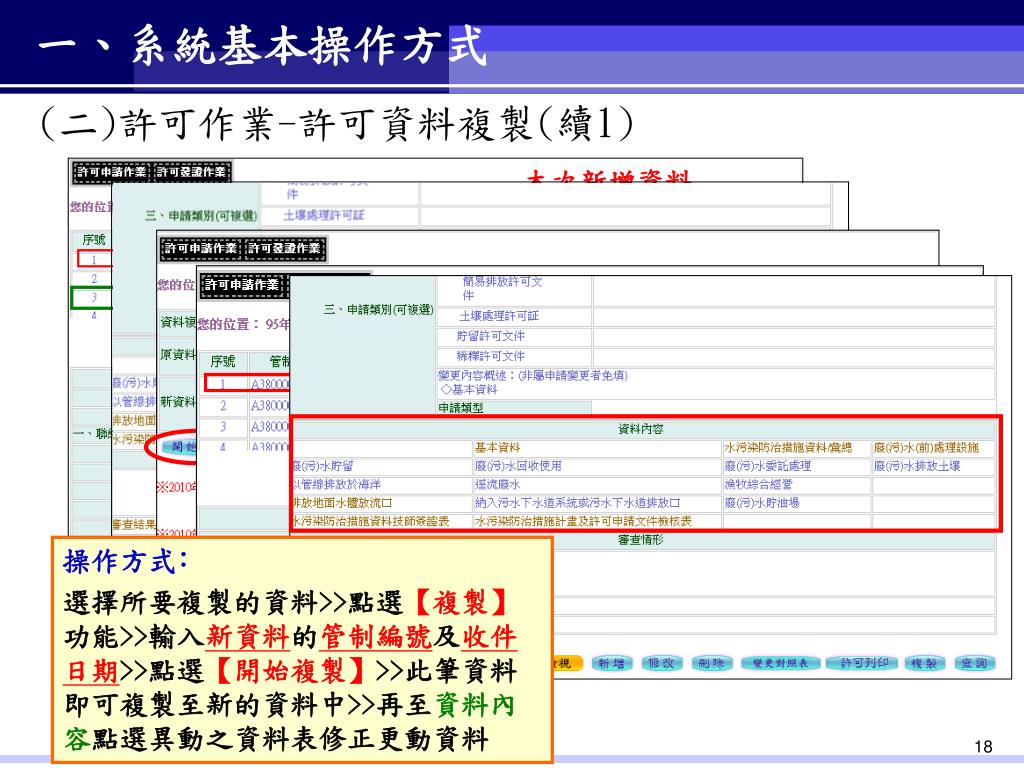Click the 新增 button
The image size is (1024, 768).
(611, 664)
